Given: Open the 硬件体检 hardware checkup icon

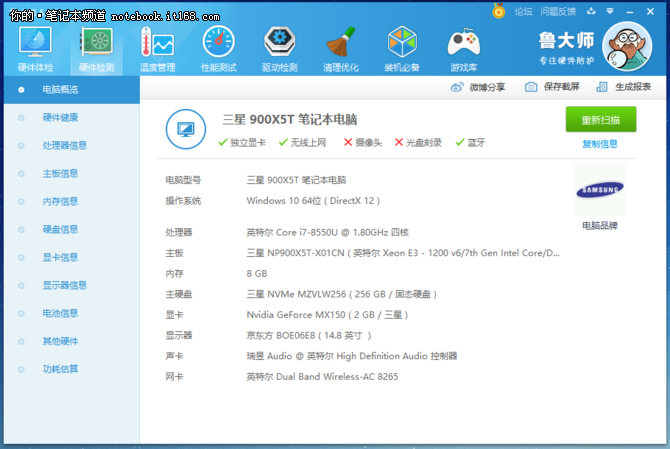Looking at the screenshot, I should [37, 46].
